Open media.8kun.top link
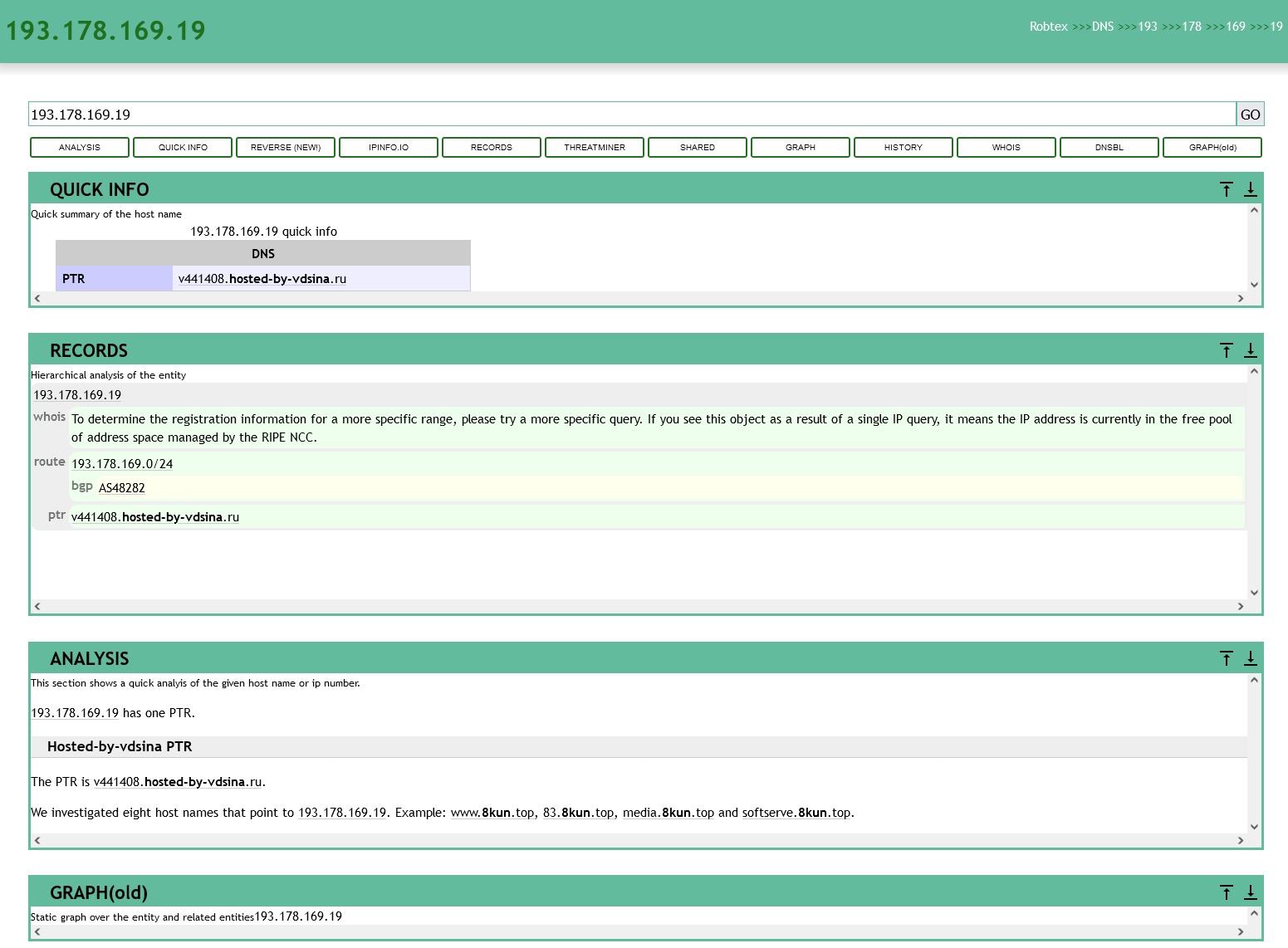The width and height of the screenshot is (1288, 948). (x=668, y=813)
